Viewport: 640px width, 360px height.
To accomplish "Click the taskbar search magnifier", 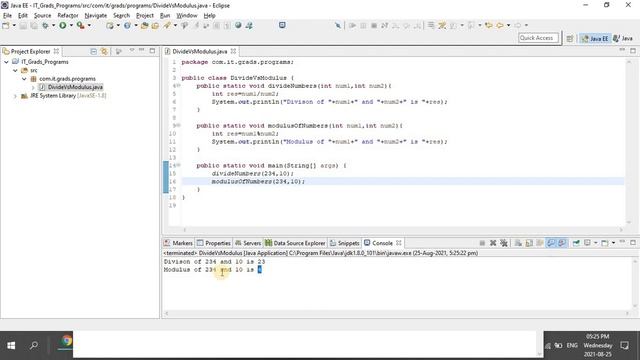I will pos(34,345).
